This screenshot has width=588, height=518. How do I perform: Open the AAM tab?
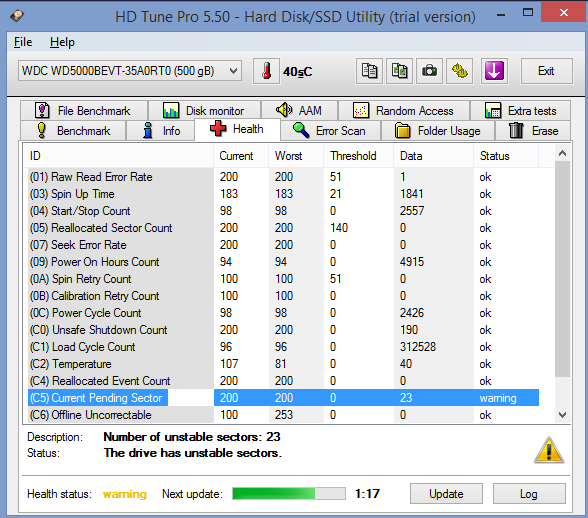tap(300, 111)
